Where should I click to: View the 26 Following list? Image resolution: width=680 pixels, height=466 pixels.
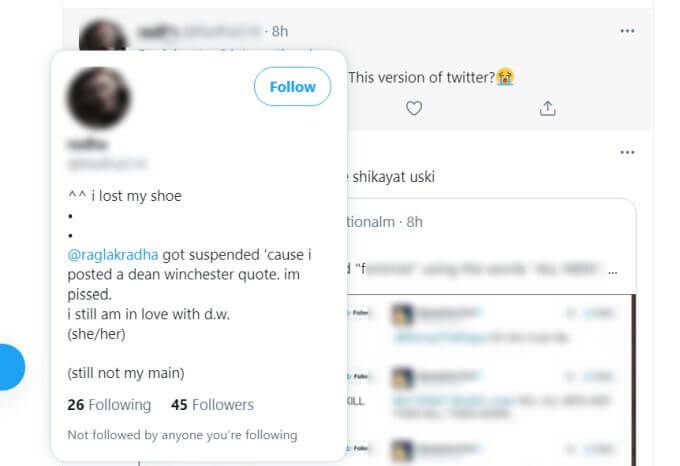[109, 404]
